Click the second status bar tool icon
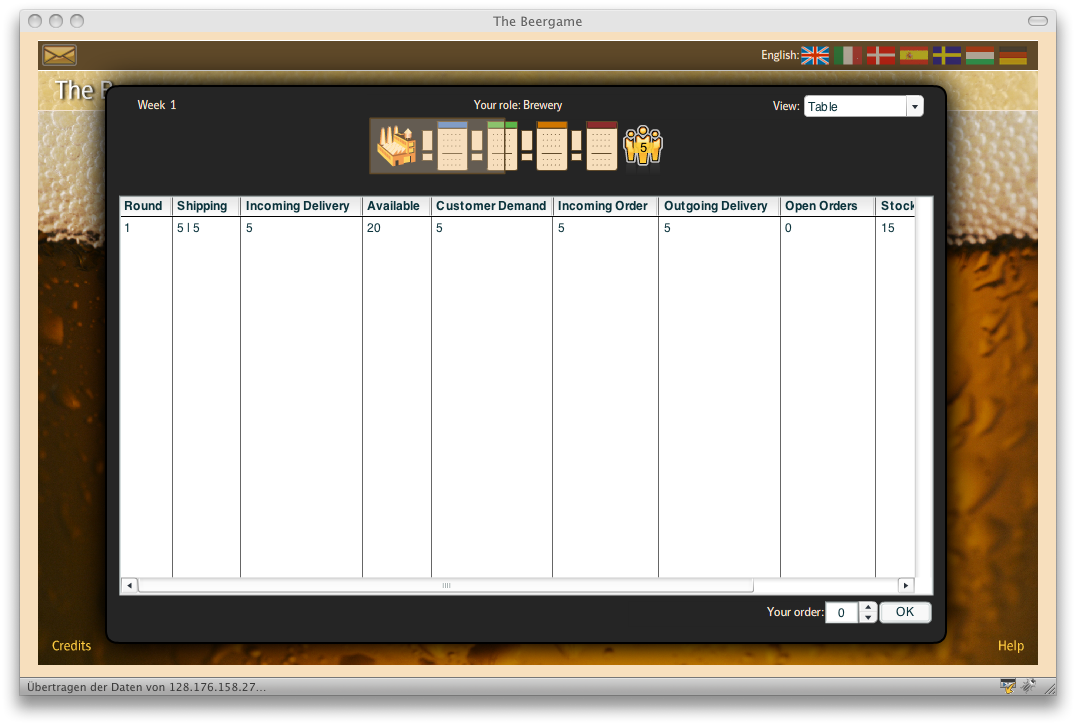The image size is (1076, 725). 1028,686
